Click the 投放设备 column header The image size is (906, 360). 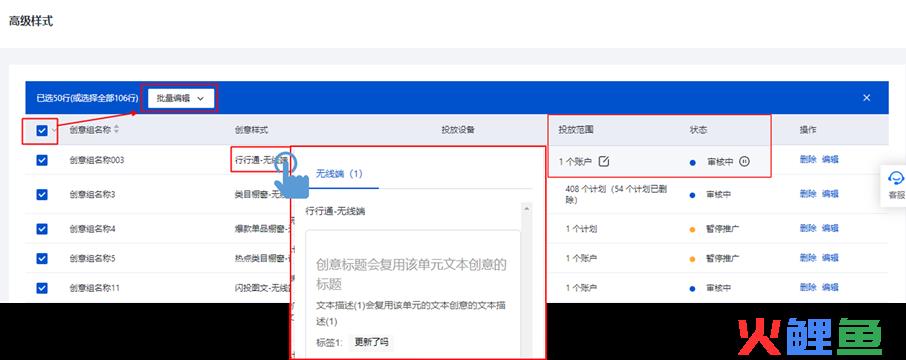[458, 130]
